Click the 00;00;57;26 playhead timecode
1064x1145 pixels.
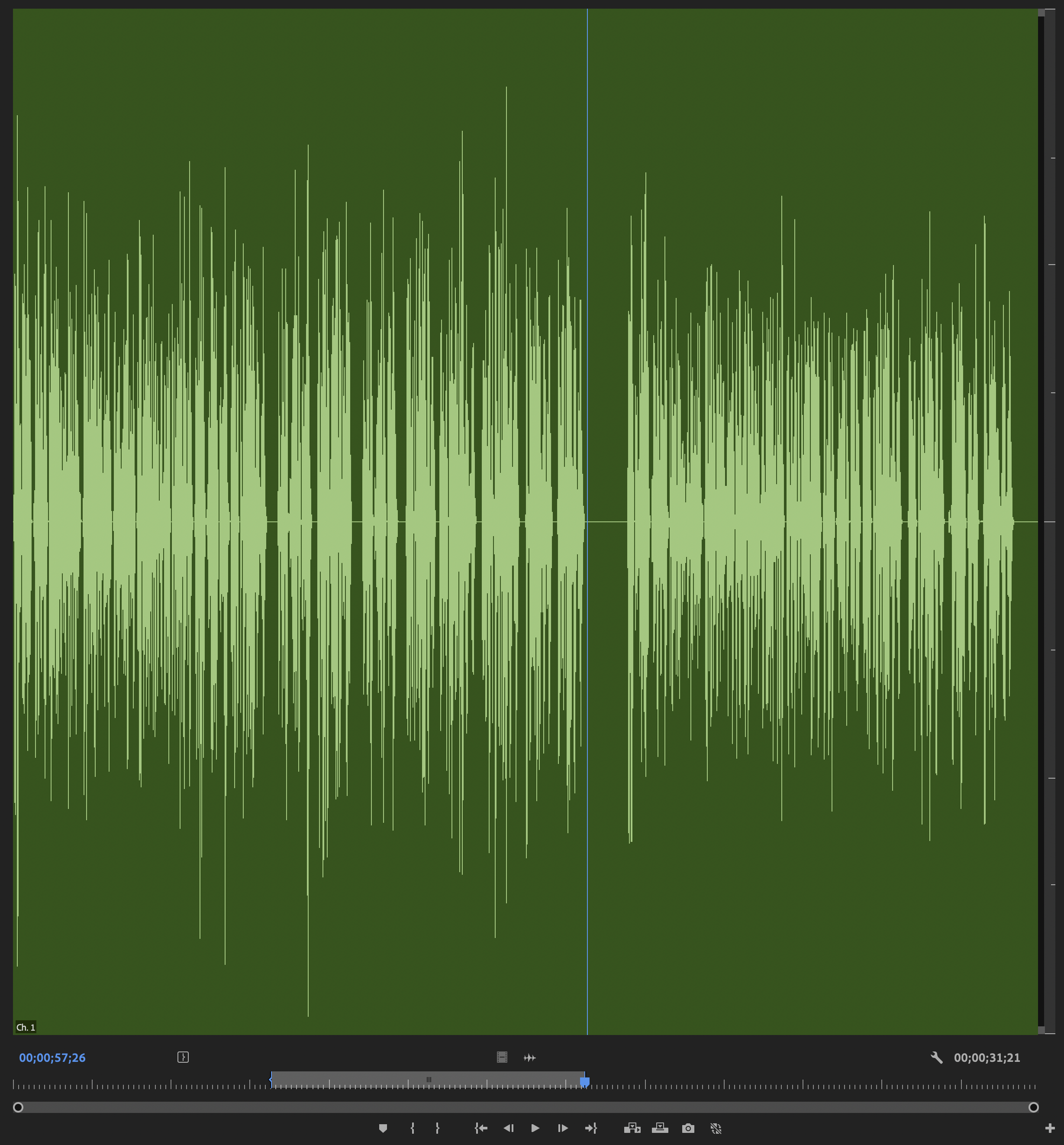click(x=52, y=1058)
